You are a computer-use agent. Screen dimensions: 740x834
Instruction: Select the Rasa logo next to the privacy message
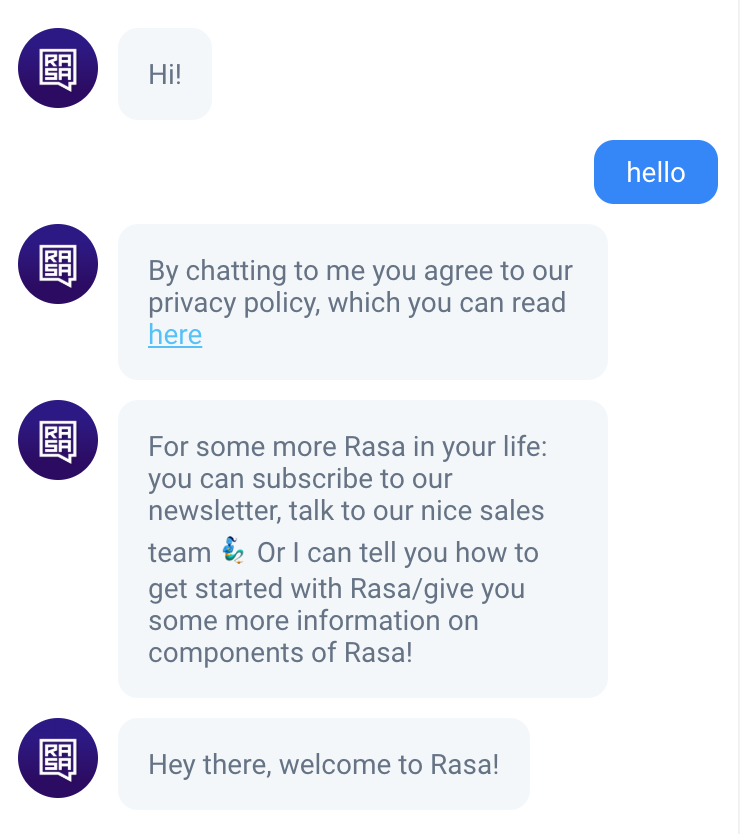point(57,264)
